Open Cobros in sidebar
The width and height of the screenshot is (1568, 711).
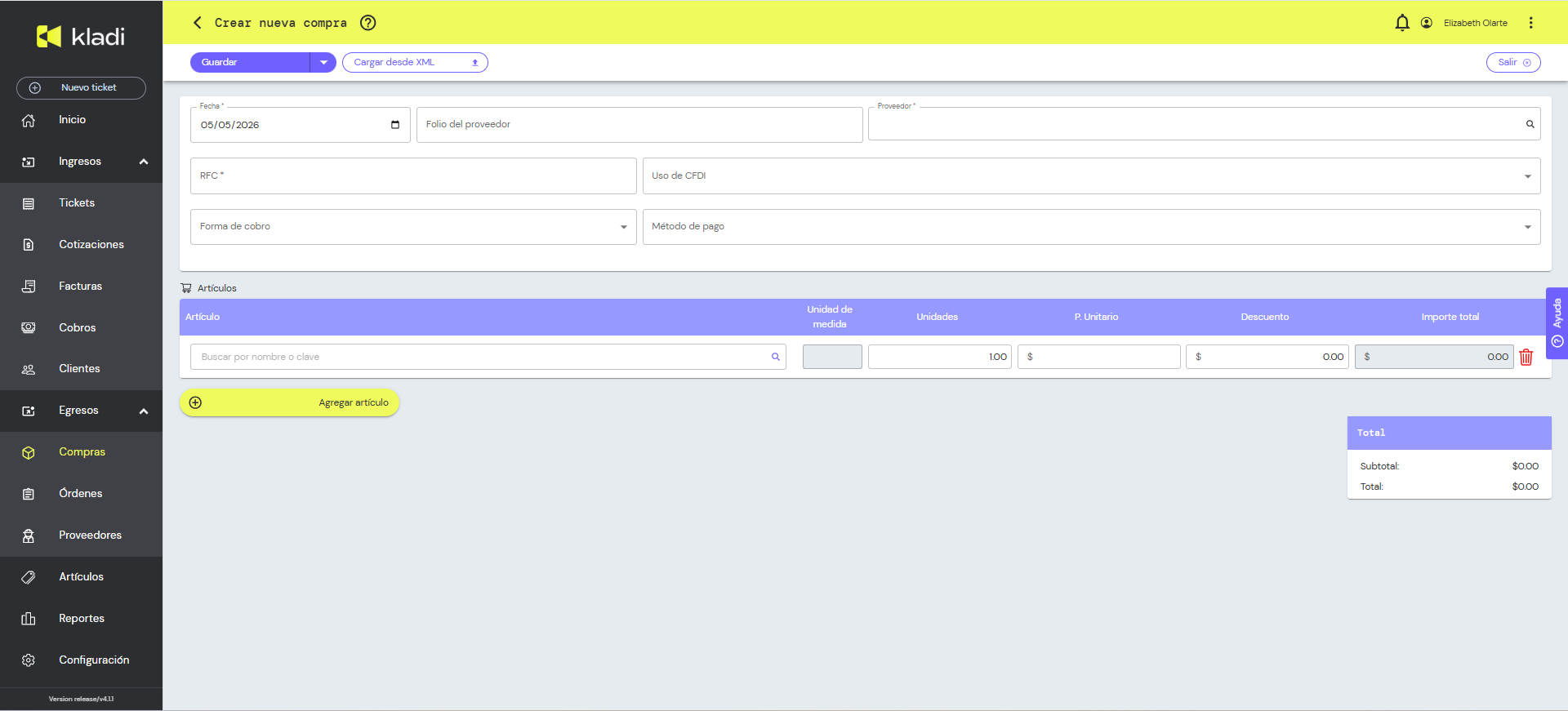click(78, 328)
